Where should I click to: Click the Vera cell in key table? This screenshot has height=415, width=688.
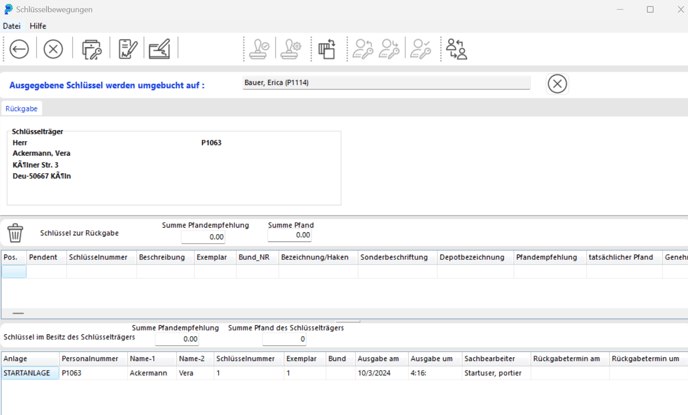(195, 373)
